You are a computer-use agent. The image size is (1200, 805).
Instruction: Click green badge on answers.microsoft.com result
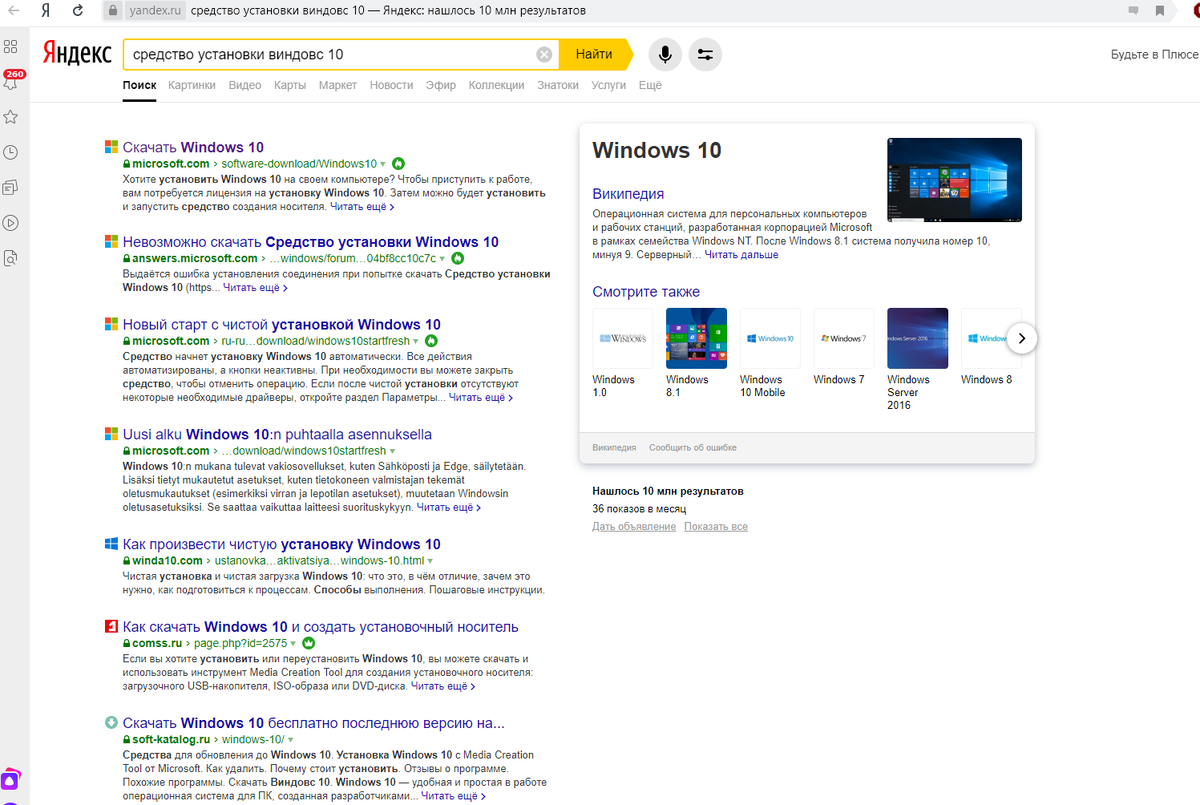click(457, 258)
